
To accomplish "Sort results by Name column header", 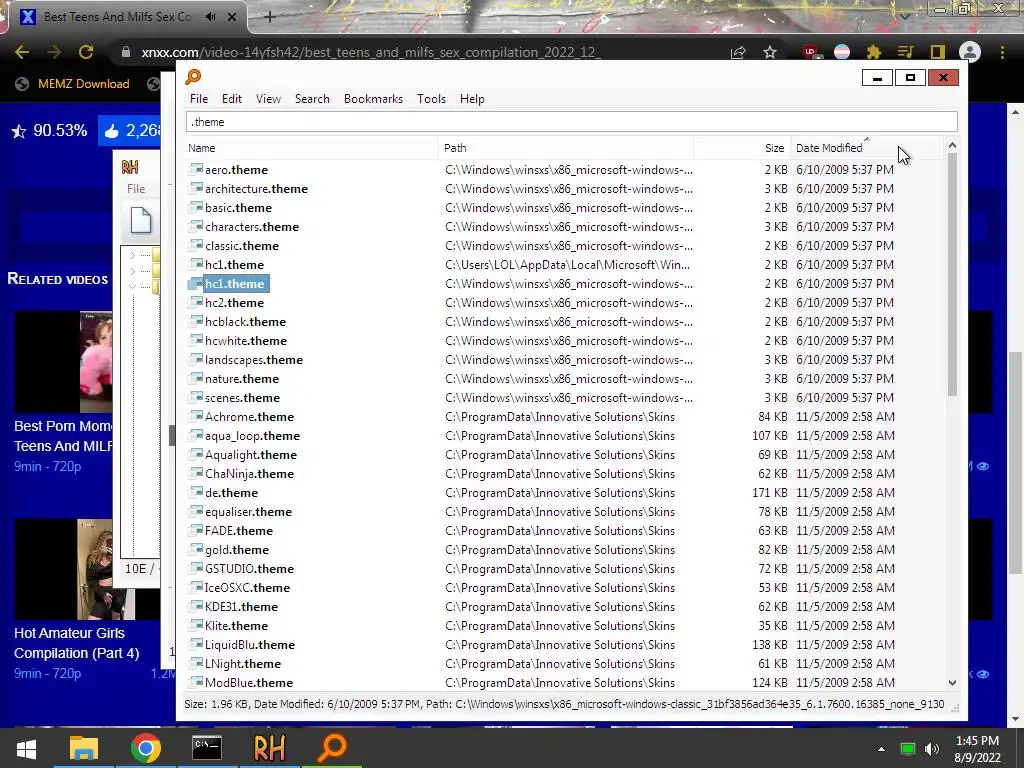I will pos(312,148).
